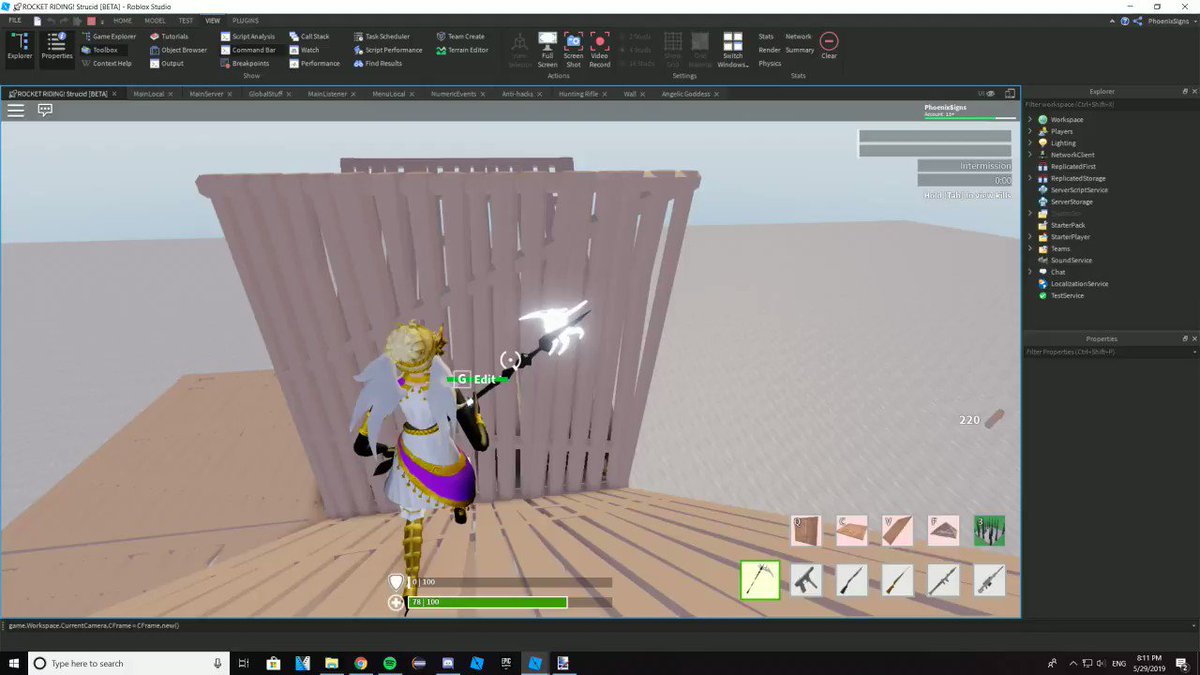The height and width of the screenshot is (675, 1200).
Task: Expand the Lighting node in Explorer
Action: pyautogui.click(x=1030, y=143)
